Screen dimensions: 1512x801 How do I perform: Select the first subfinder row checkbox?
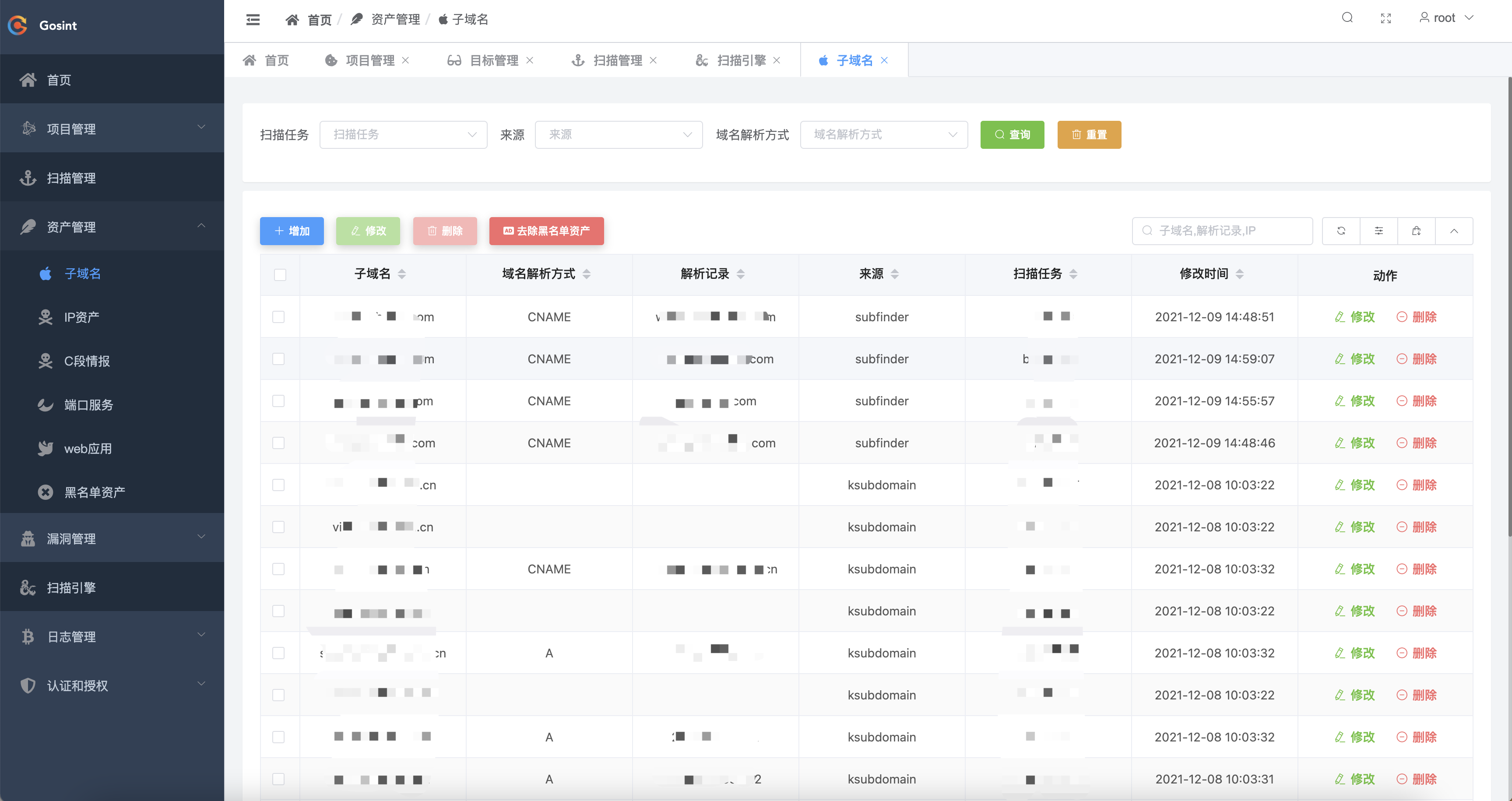[279, 317]
